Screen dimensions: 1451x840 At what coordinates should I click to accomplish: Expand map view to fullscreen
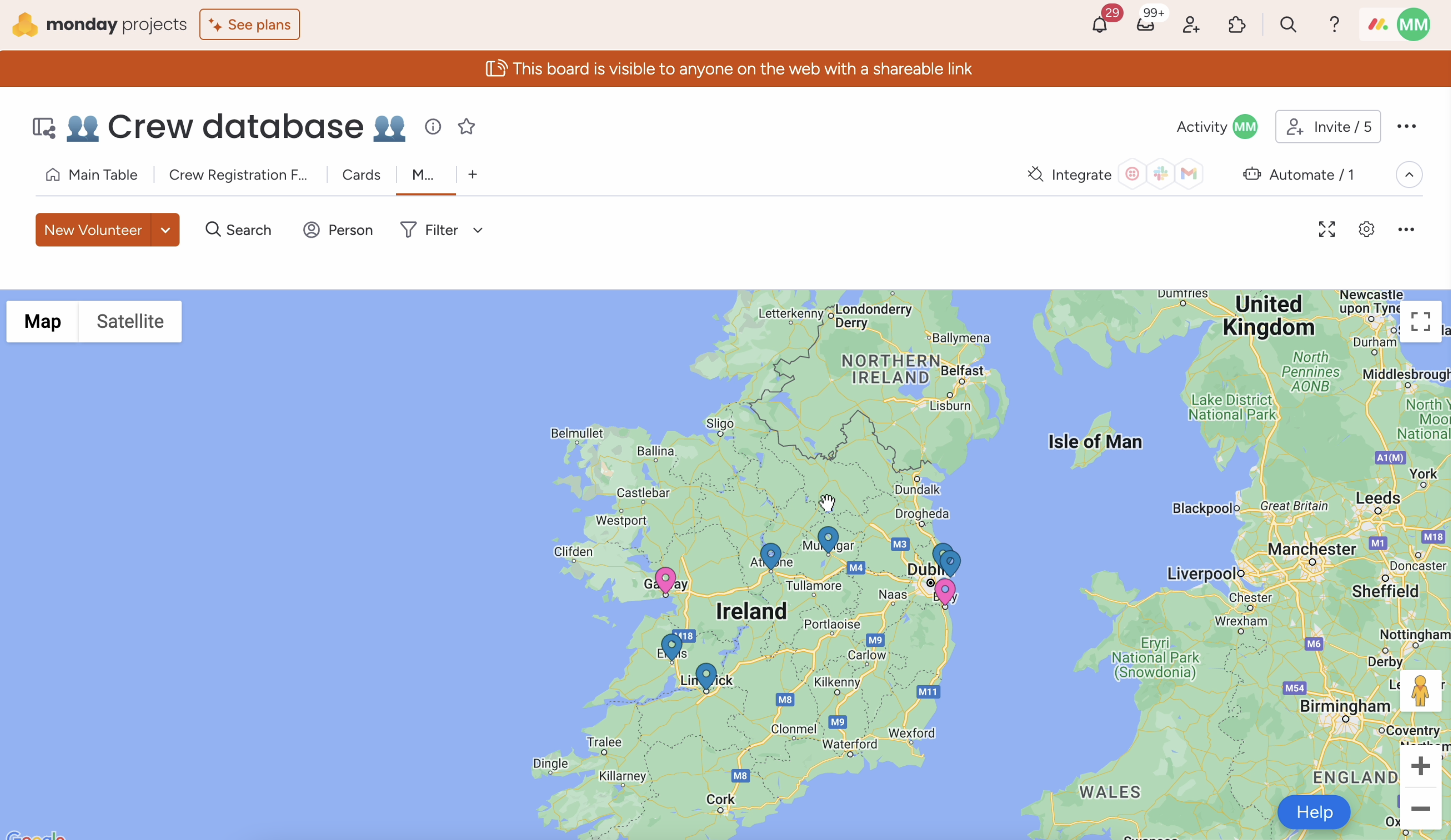[x=1327, y=230]
